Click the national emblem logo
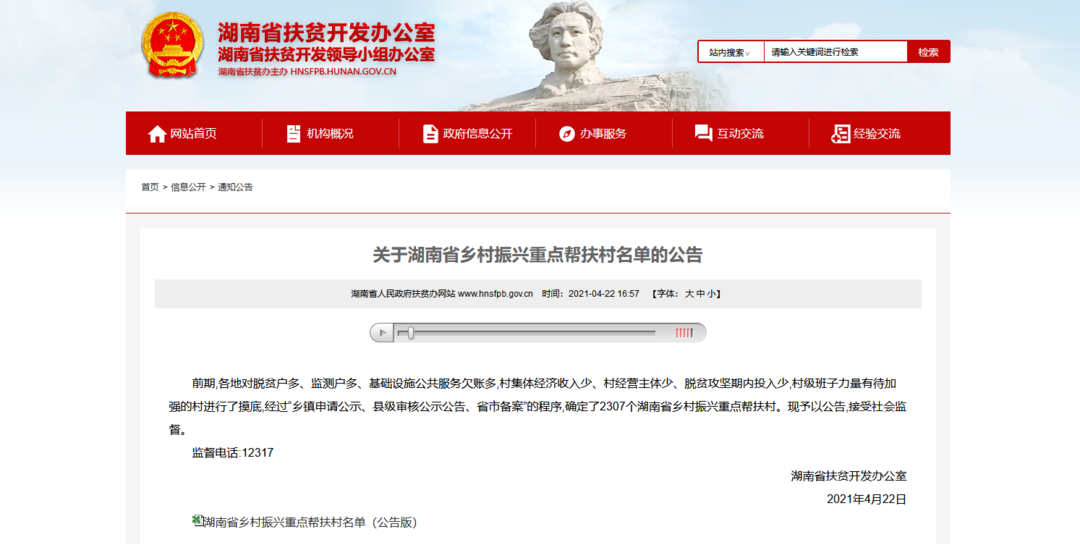 172,45
